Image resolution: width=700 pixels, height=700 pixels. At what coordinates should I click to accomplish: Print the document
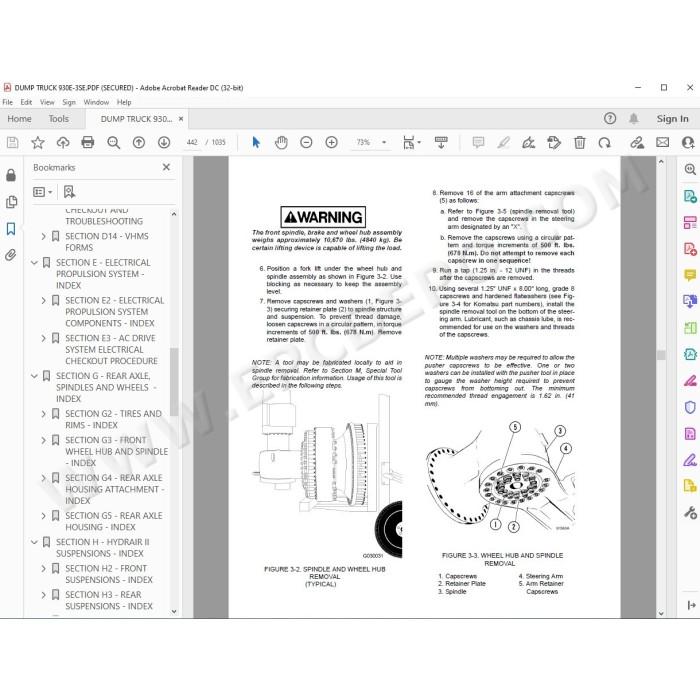[88, 142]
